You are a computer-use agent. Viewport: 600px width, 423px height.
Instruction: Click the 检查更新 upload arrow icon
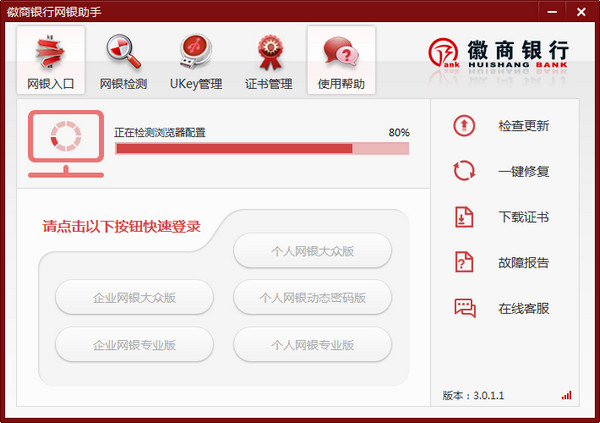point(464,126)
